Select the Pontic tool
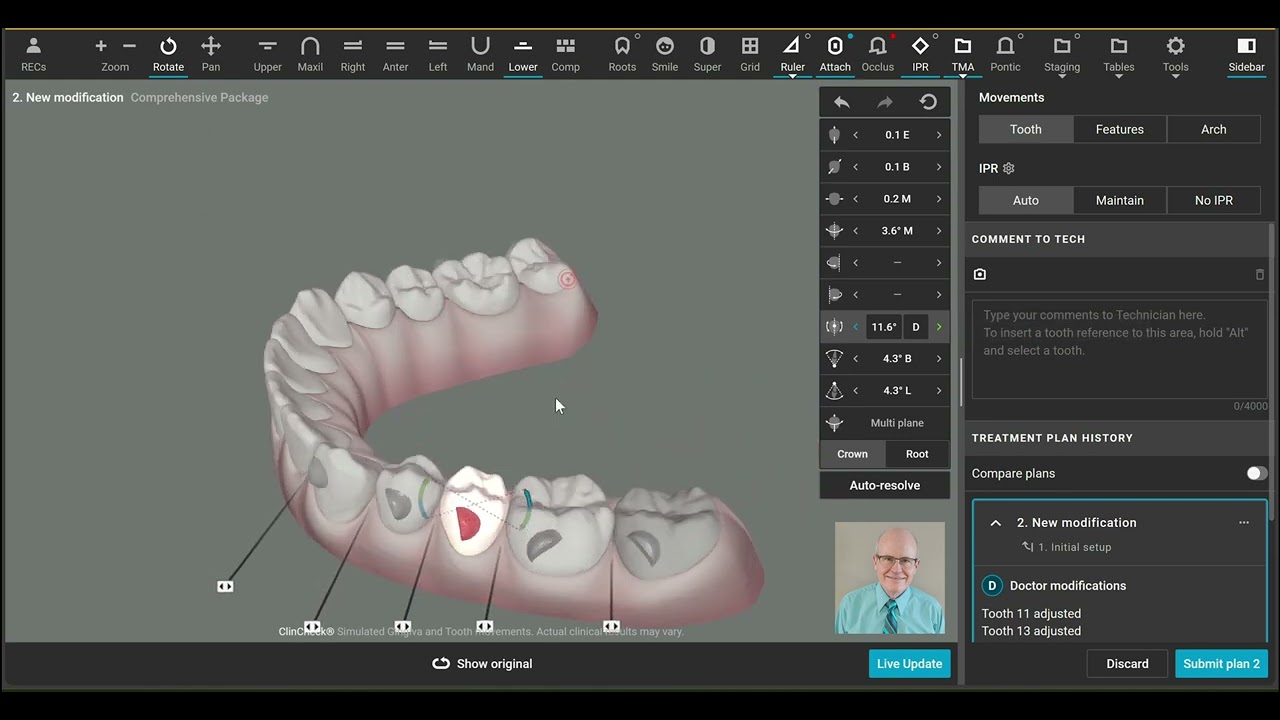The height and width of the screenshot is (720, 1280). pyautogui.click(x=1006, y=54)
